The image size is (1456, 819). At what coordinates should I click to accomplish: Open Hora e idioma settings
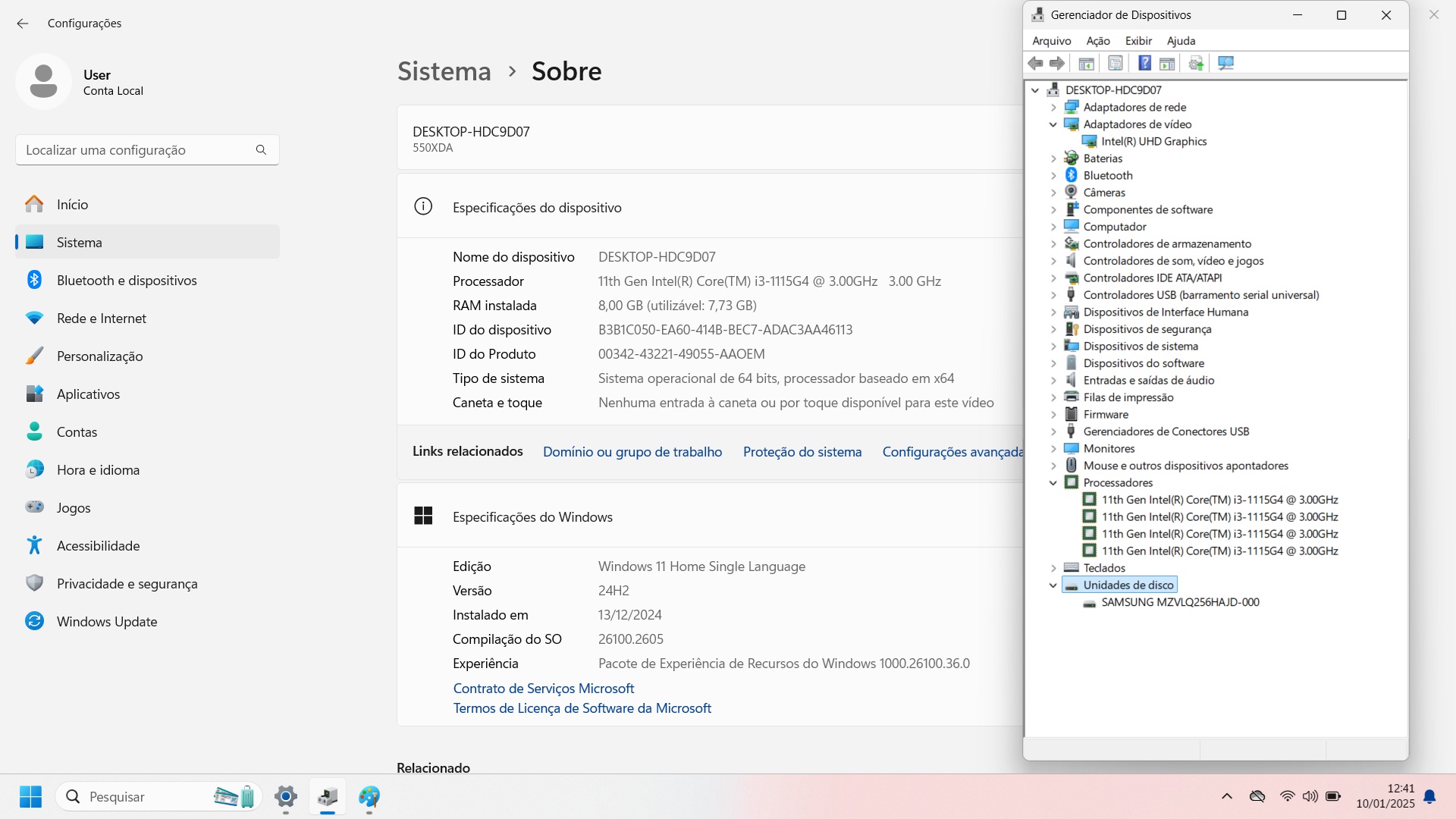pyautogui.click(x=147, y=470)
